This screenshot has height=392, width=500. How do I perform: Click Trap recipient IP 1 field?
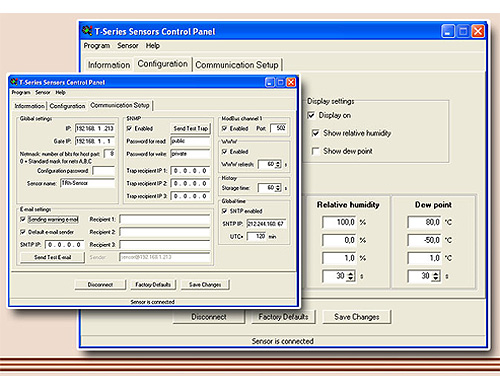click(190, 171)
